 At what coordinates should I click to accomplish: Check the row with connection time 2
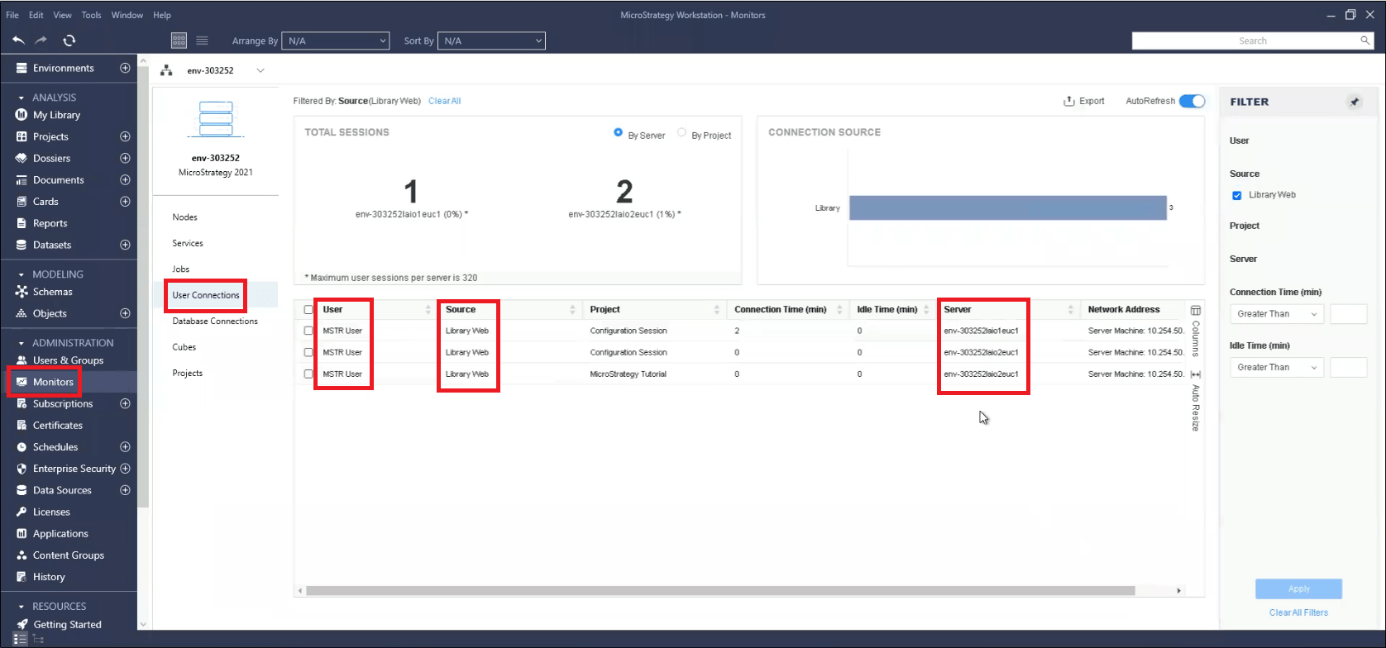[309, 331]
